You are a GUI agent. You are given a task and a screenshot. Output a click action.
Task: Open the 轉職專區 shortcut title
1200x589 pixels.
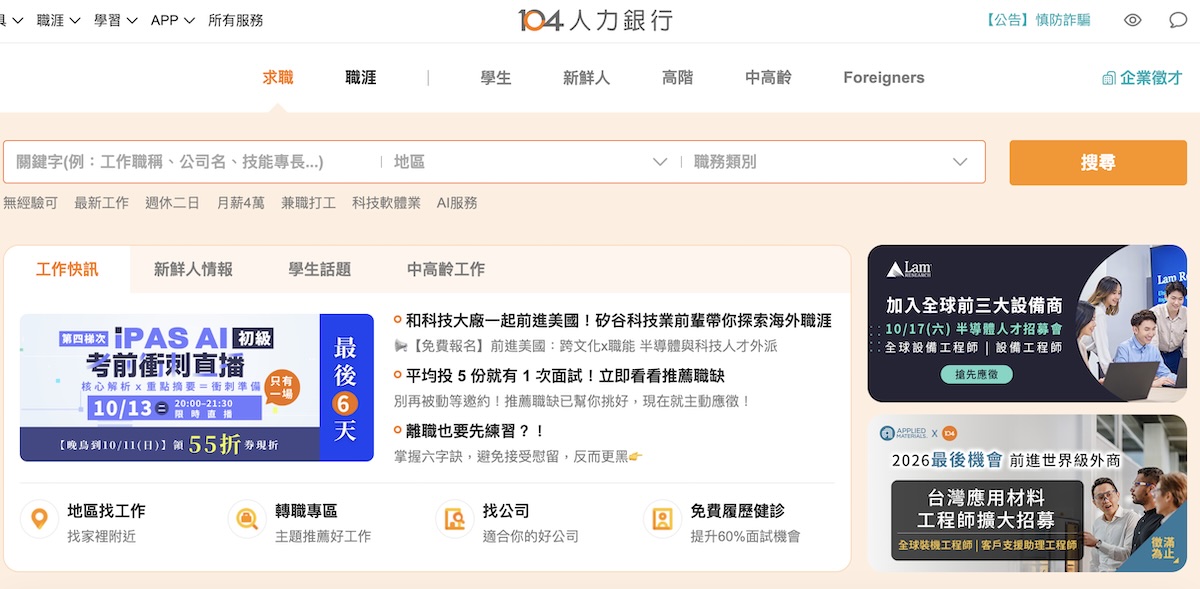click(x=306, y=511)
